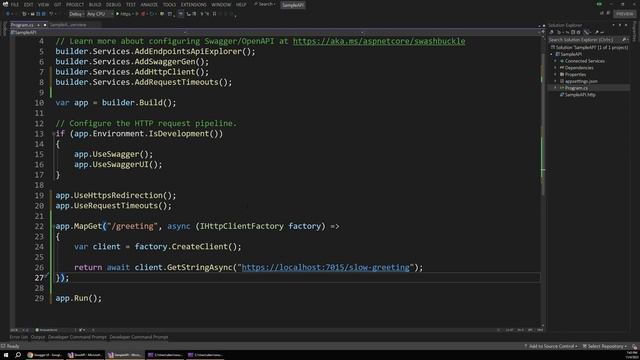The image size is (640, 360).
Task: Open the ANALYZE menu
Action: (149, 4)
